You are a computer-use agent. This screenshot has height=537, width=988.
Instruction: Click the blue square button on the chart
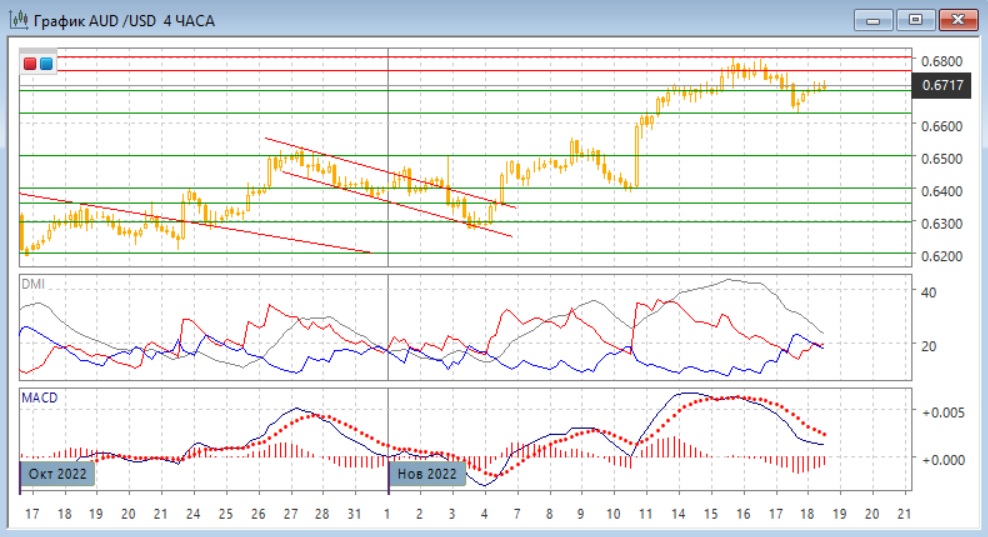pyautogui.click(x=46, y=64)
